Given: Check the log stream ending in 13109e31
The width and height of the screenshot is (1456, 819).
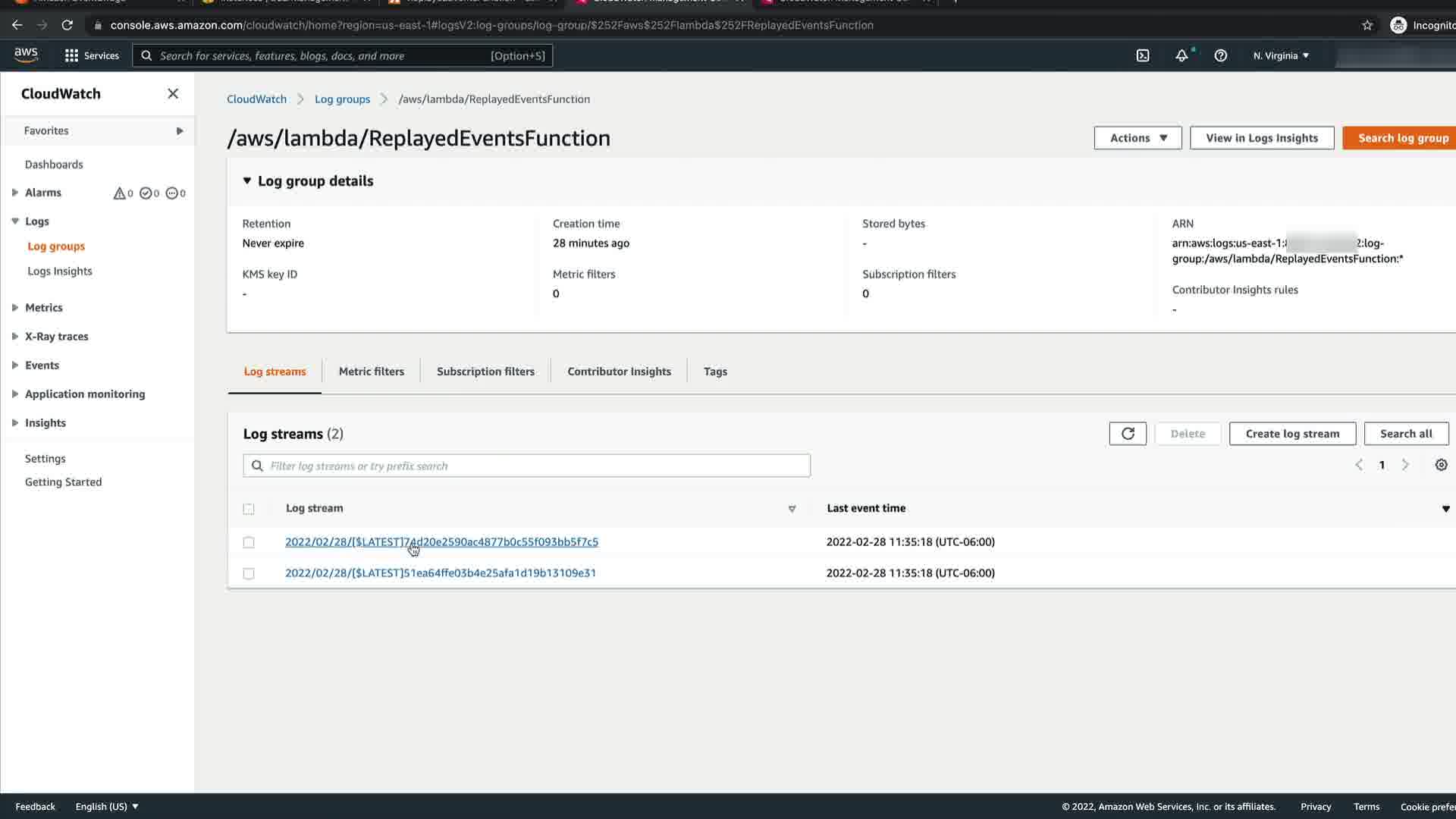Looking at the screenshot, I should 249,573.
